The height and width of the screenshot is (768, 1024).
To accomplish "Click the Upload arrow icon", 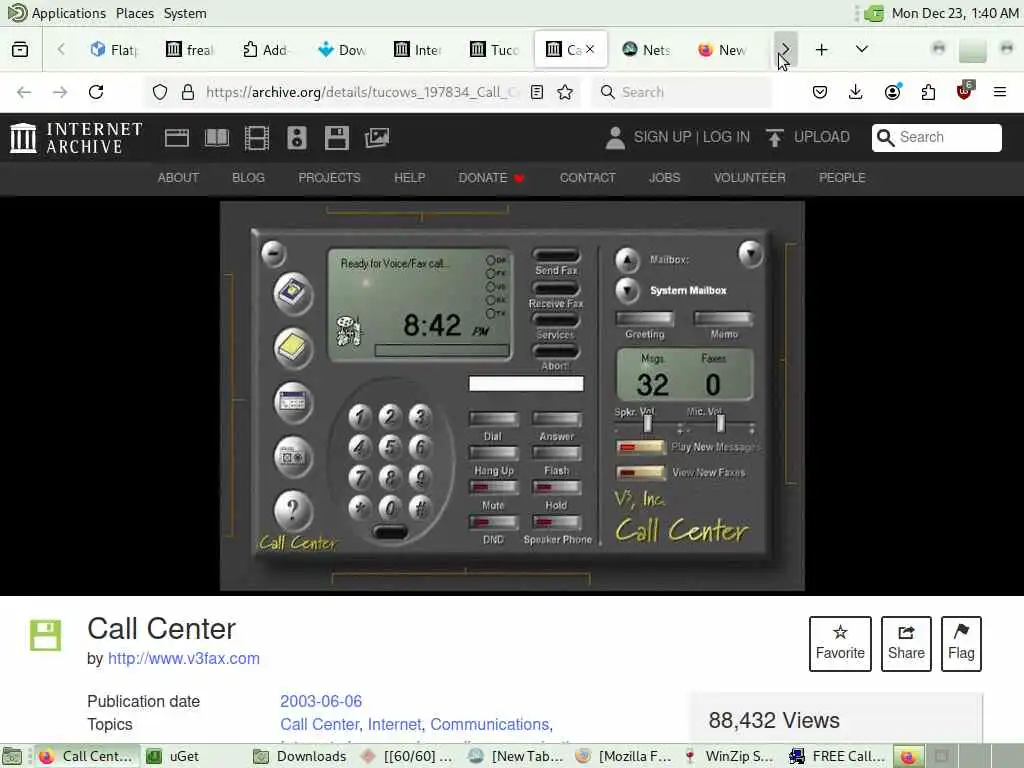I will (x=775, y=138).
